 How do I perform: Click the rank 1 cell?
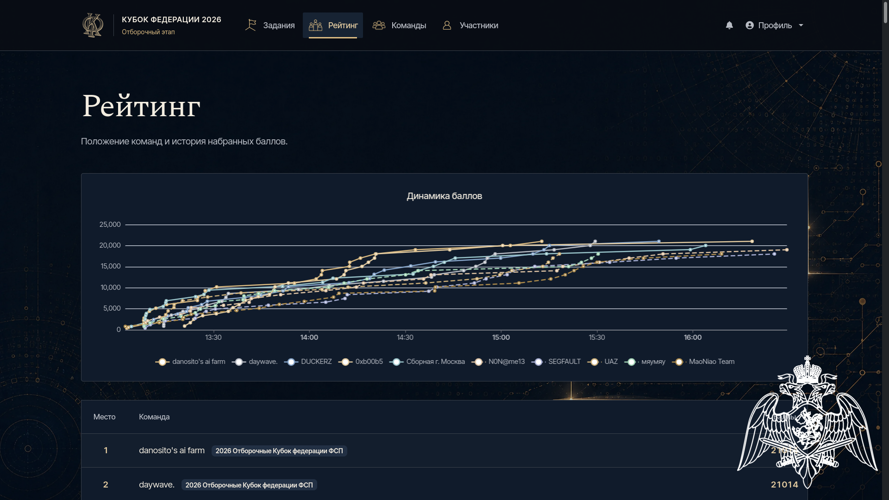(x=105, y=451)
